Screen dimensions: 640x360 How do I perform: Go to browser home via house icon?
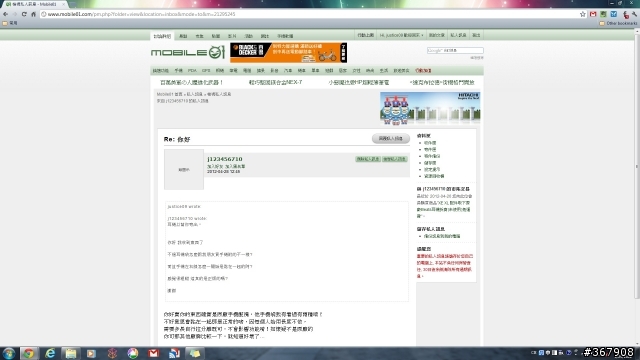[x=33, y=14]
